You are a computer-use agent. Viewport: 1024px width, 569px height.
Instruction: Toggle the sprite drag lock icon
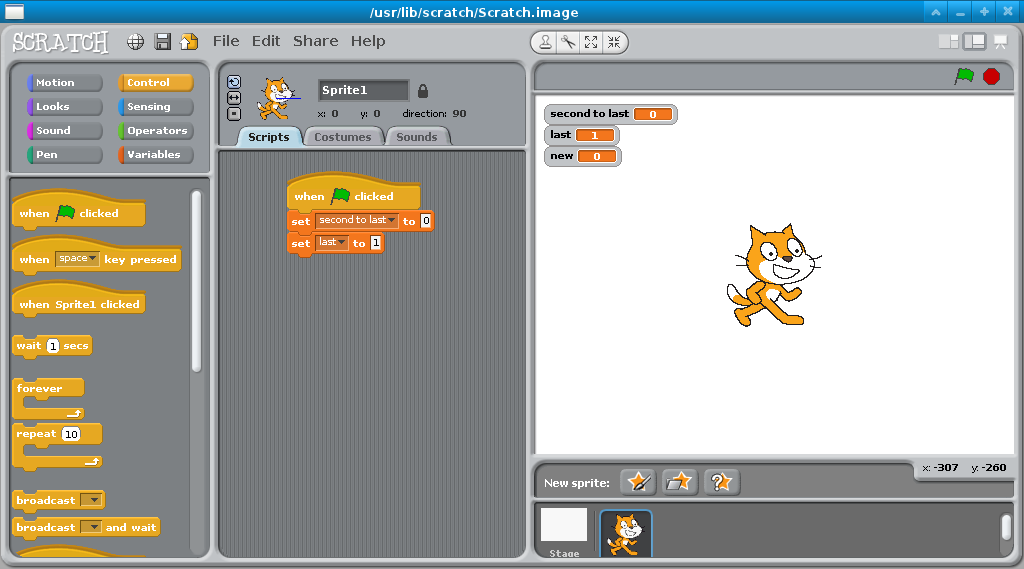click(x=422, y=91)
